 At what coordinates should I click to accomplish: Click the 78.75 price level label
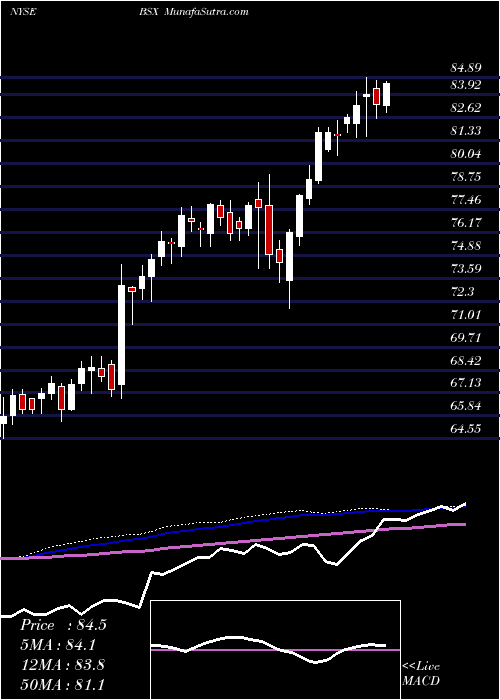coord(466,177)
